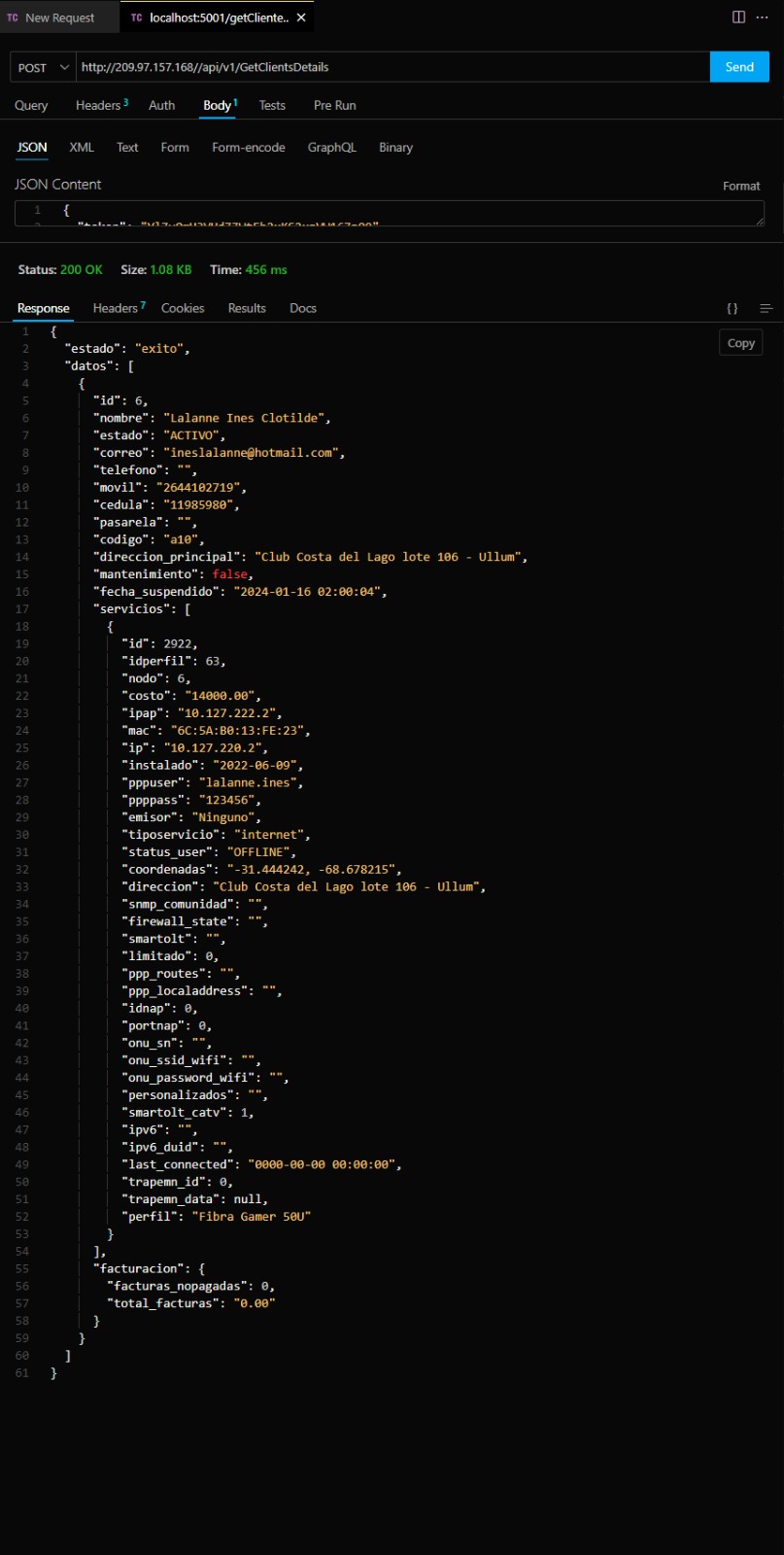Switch to the New Request tab
This screenshot has width=784, height=1555.
[59, 17]
